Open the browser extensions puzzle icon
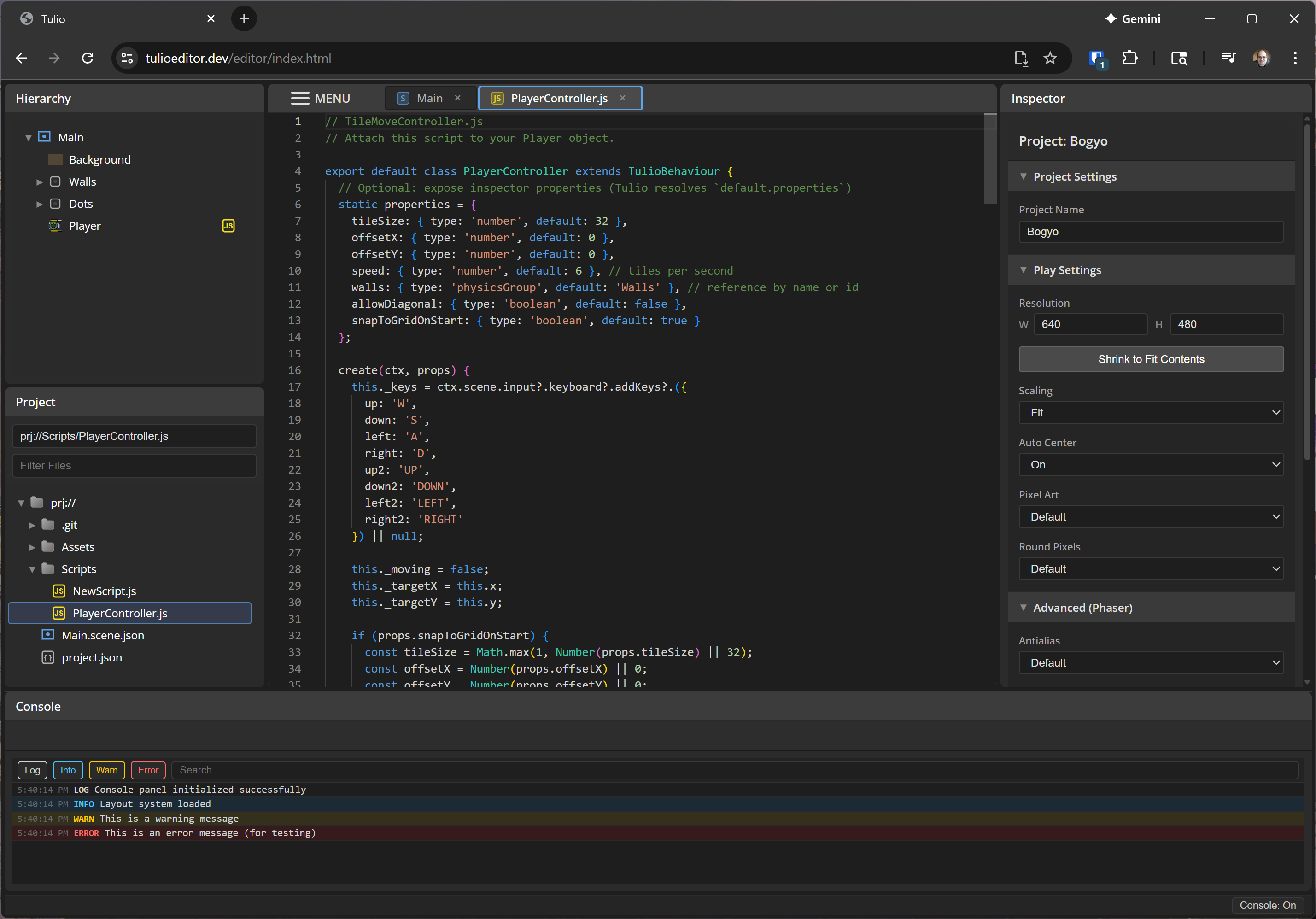 click(x=1130, y=58)
